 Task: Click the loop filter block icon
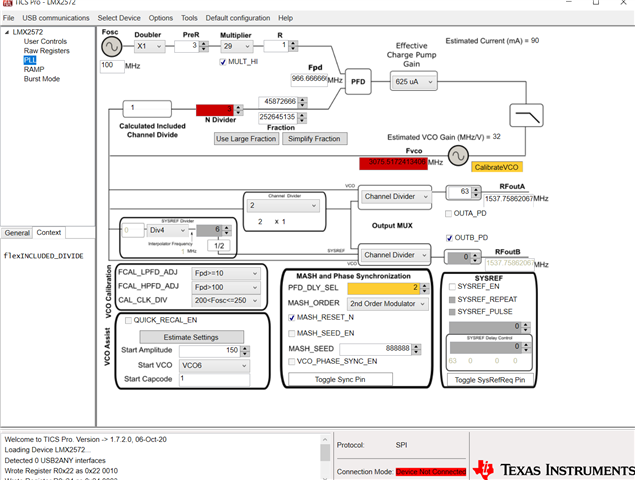click(x=526, y=115)
